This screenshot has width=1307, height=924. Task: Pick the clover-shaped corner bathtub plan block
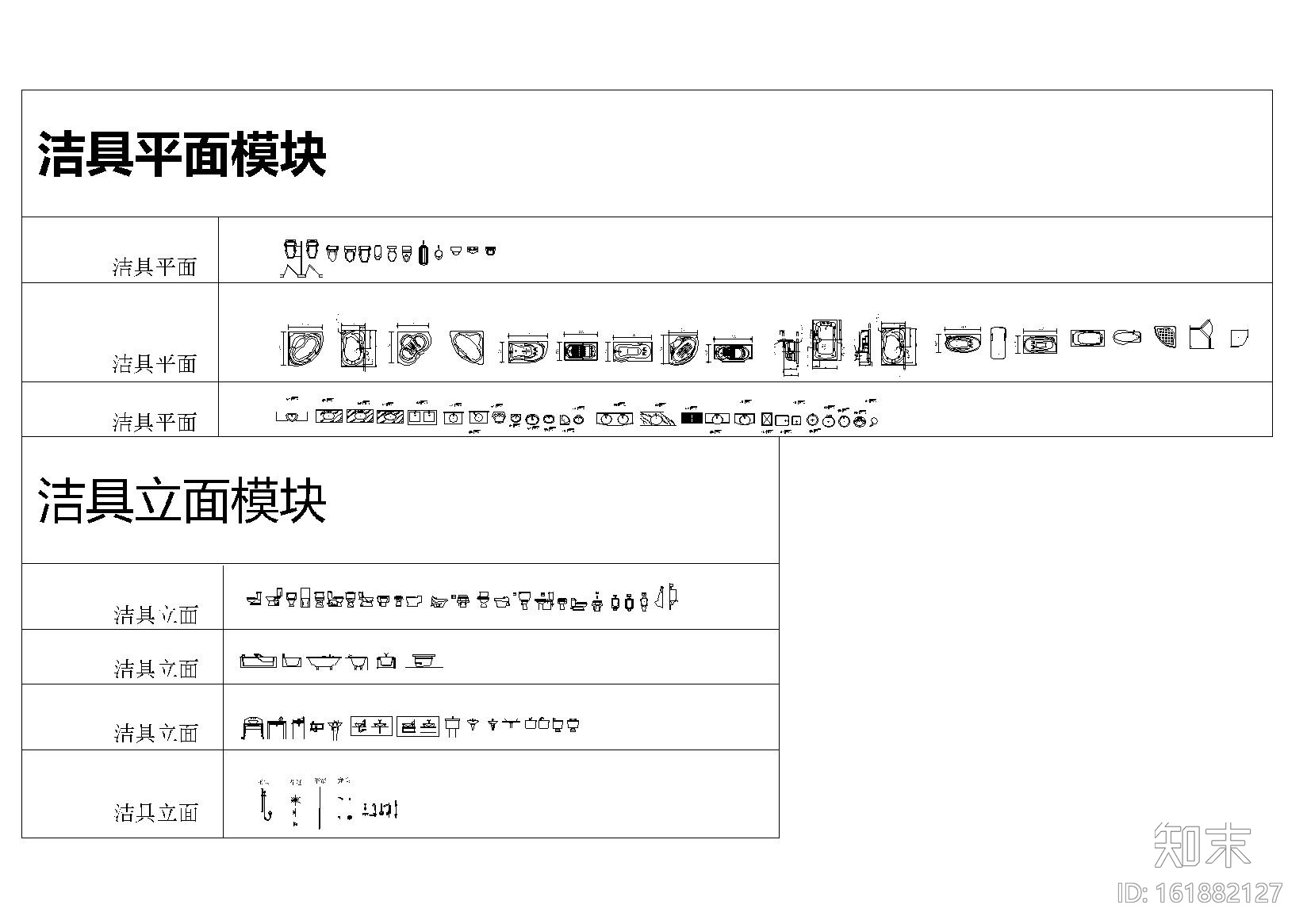click(x=411, y=346)
